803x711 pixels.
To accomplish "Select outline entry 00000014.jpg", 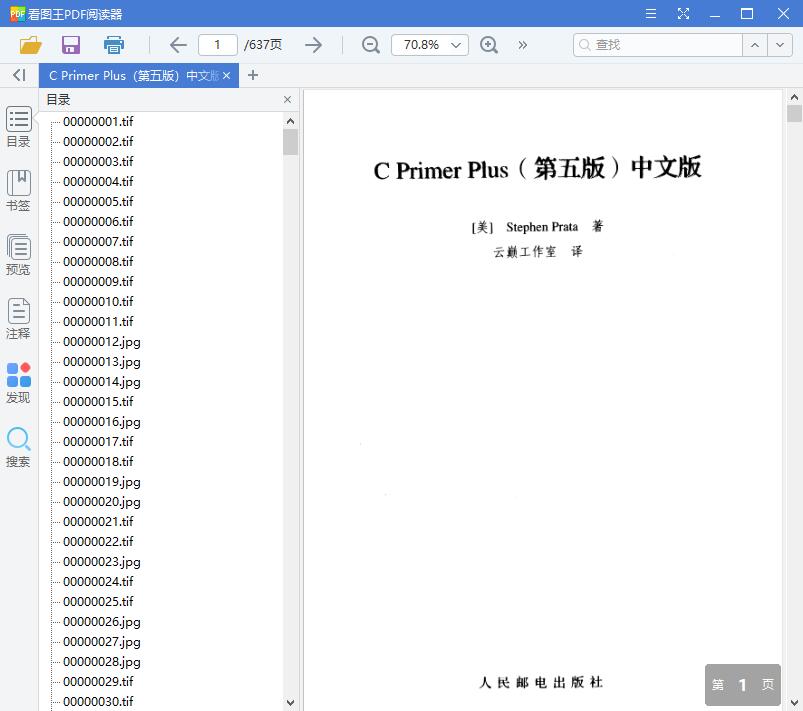I will tap(102, 382).
